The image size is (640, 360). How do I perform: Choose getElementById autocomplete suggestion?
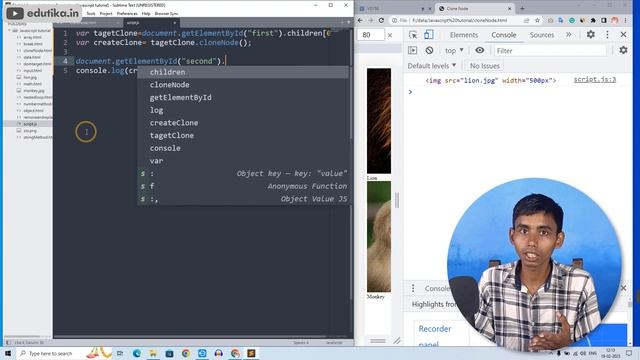pyautogui.click(x=243, y=97)
